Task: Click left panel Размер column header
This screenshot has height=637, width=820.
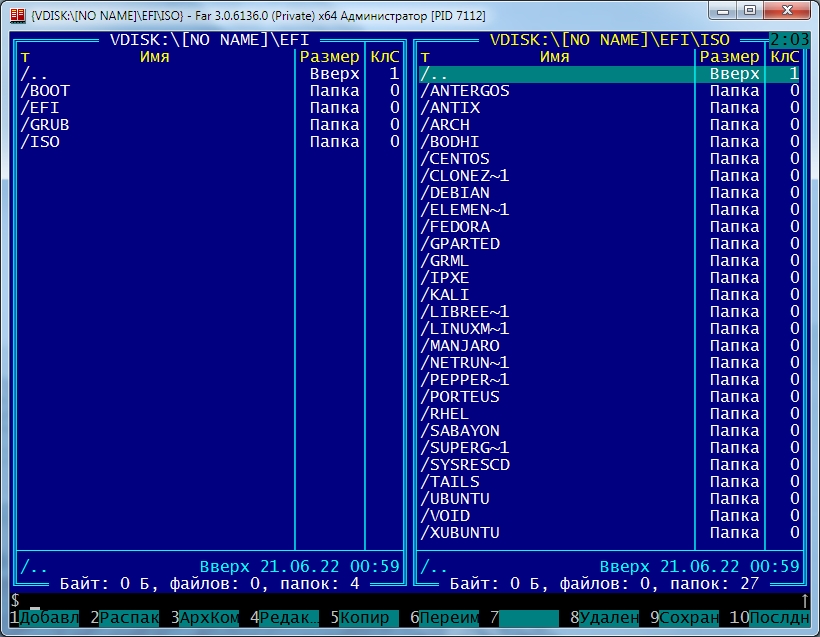Action: (x=329, y=56)
